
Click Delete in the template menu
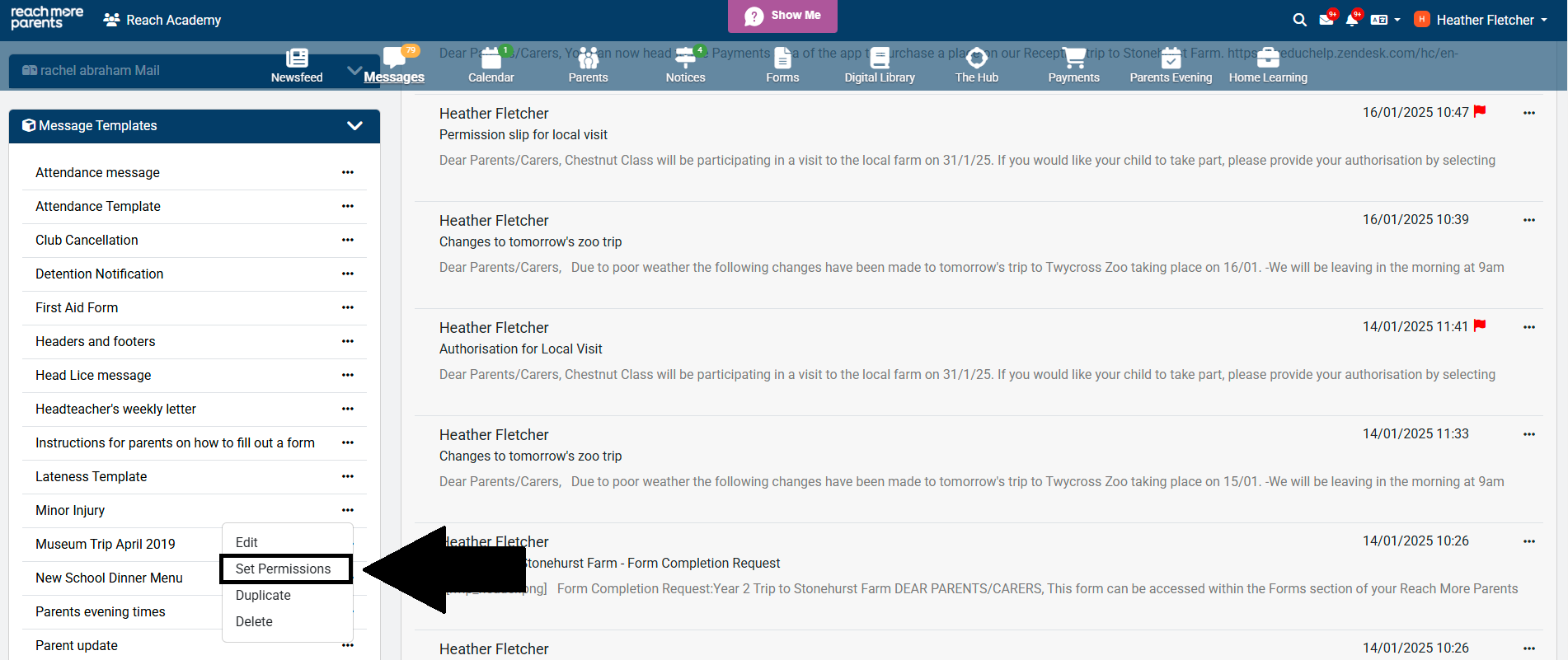254,621
